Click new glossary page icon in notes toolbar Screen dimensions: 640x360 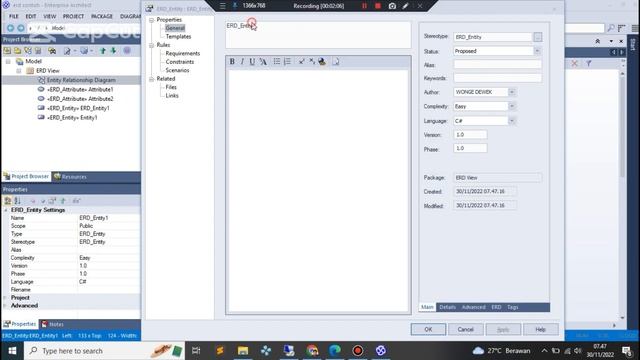pyautogui.click(x=336, y=62)
